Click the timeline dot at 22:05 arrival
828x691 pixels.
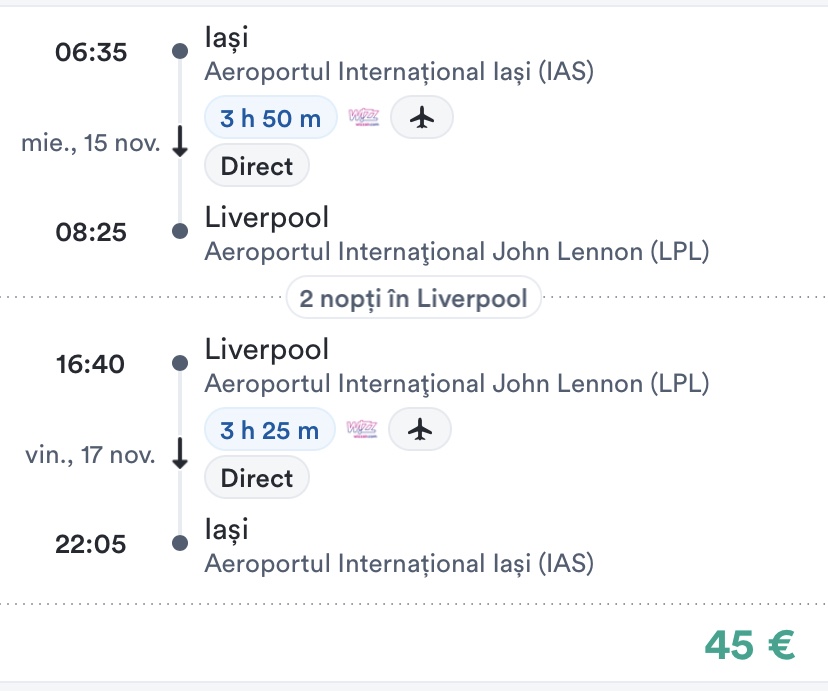click(180, 543)
